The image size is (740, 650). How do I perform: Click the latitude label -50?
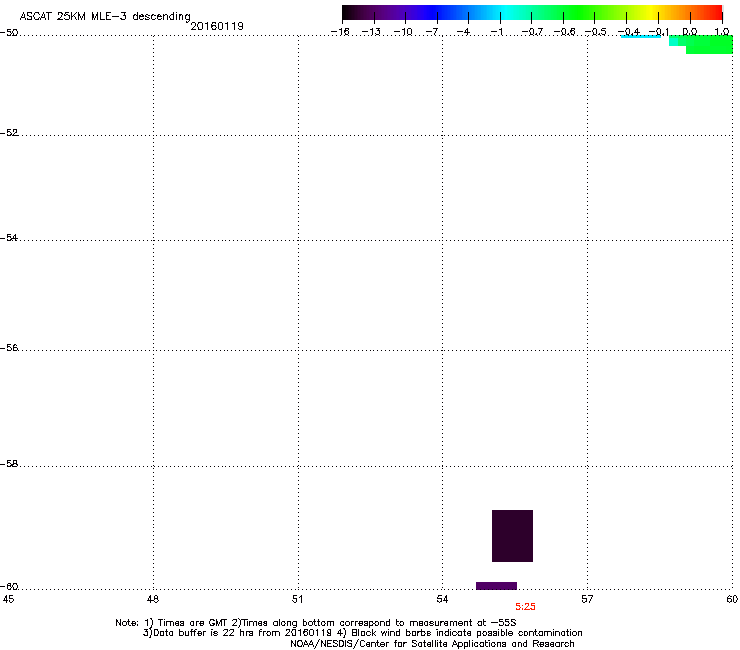[9, 33]
